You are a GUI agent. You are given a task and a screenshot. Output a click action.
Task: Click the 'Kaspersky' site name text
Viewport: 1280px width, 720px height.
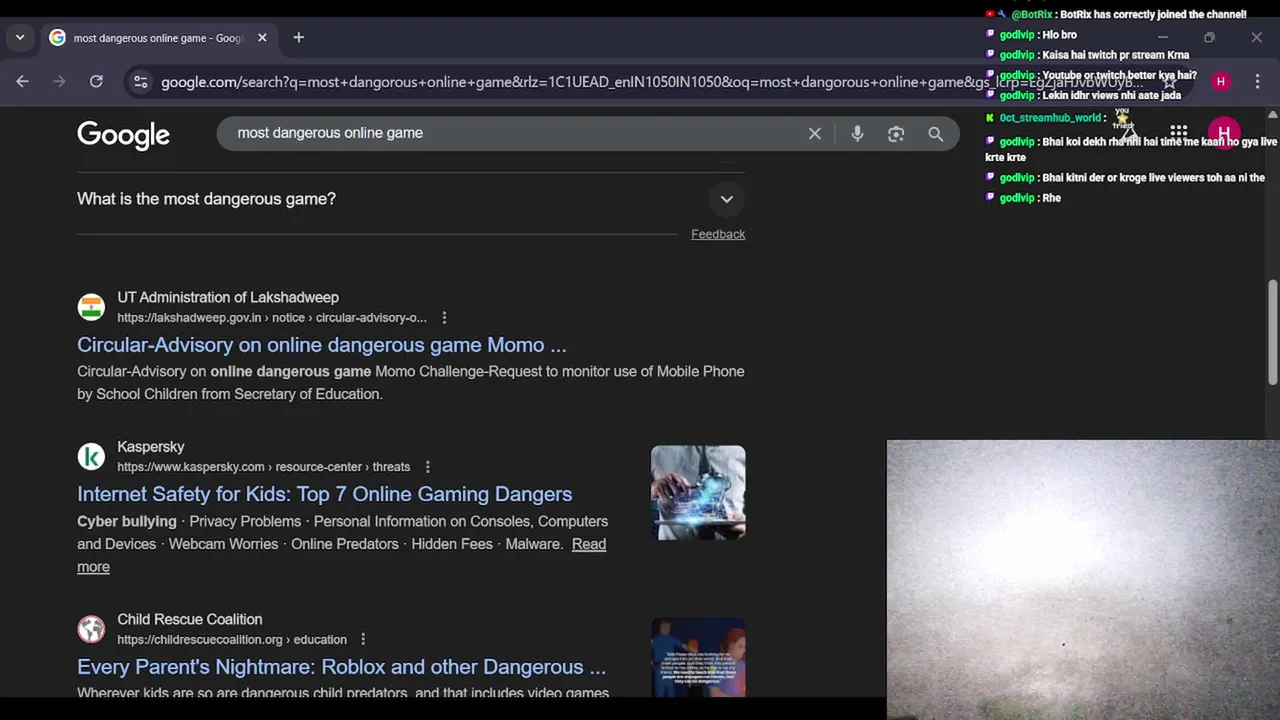[x=151, y=447]
